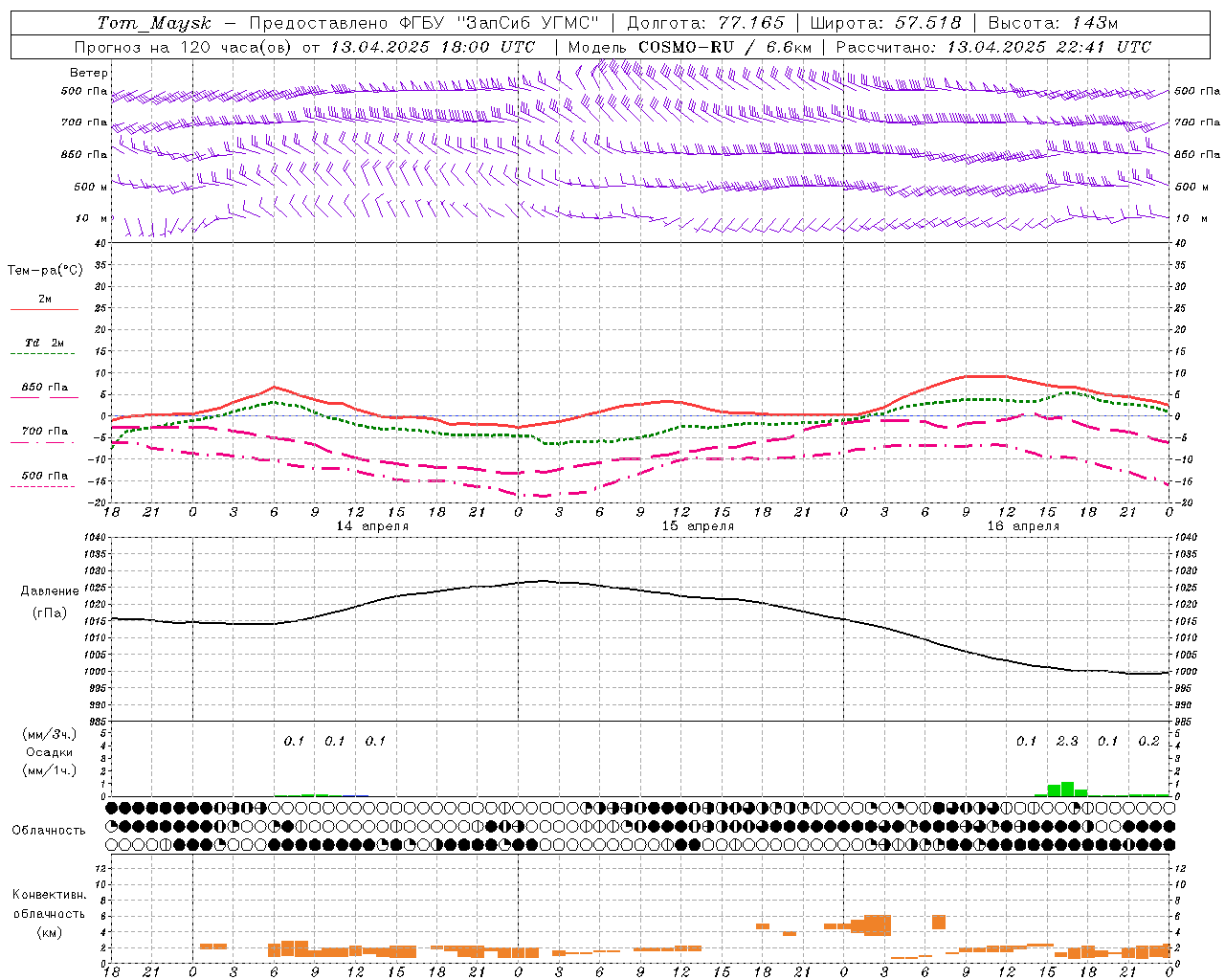The height and width of the screenshot is (980, 1225).
Task: Click the precipitation value 0.2
Action: tap(1148, 742)
